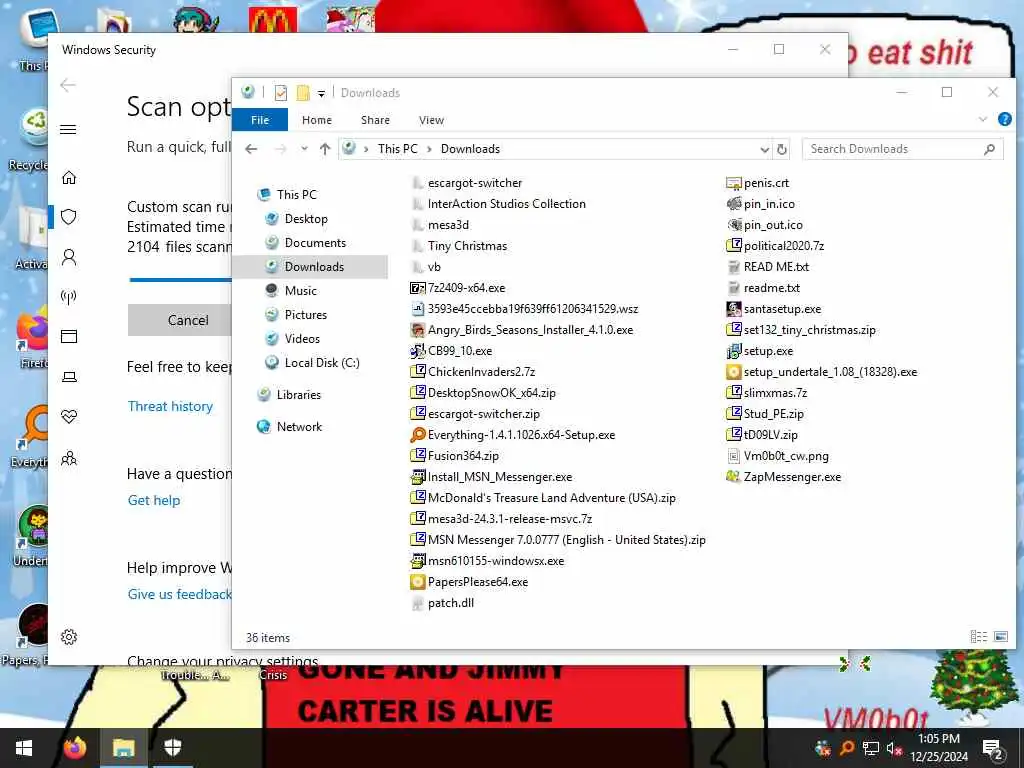Open the Windows Start menu

[24, 748]
